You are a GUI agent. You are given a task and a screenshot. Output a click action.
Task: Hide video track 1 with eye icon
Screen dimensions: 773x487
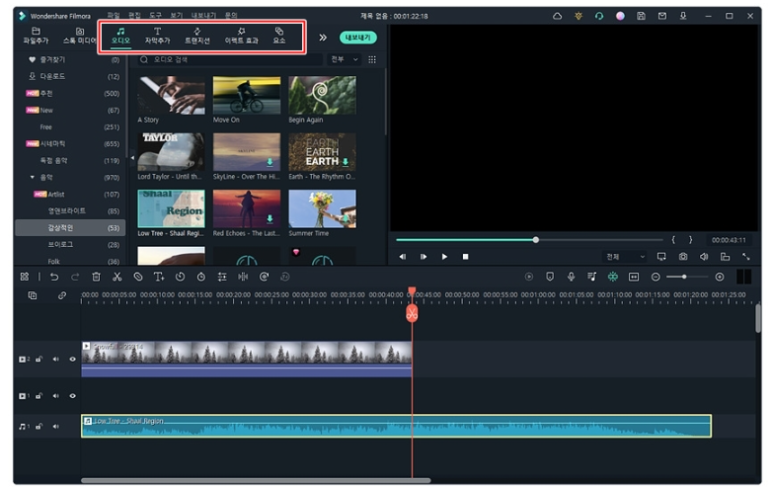point(72,396)
